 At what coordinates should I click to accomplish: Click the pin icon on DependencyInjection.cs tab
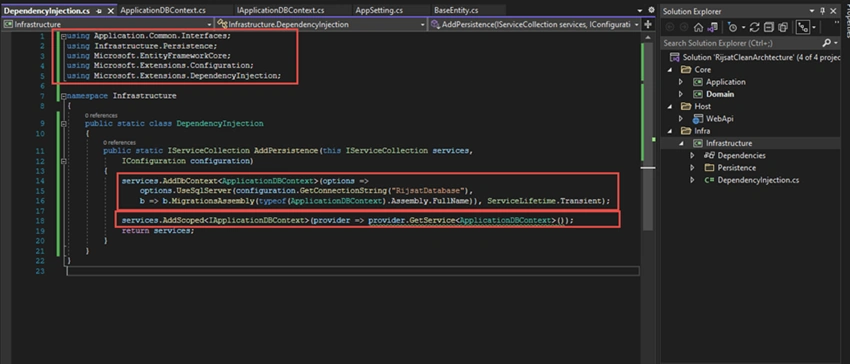pos(99,11)
